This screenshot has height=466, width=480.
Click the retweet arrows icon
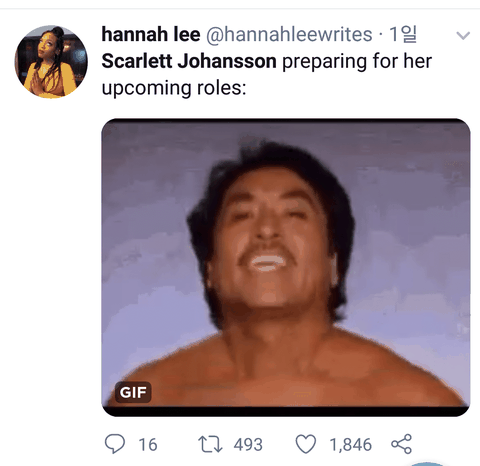[x=210, y=444]
